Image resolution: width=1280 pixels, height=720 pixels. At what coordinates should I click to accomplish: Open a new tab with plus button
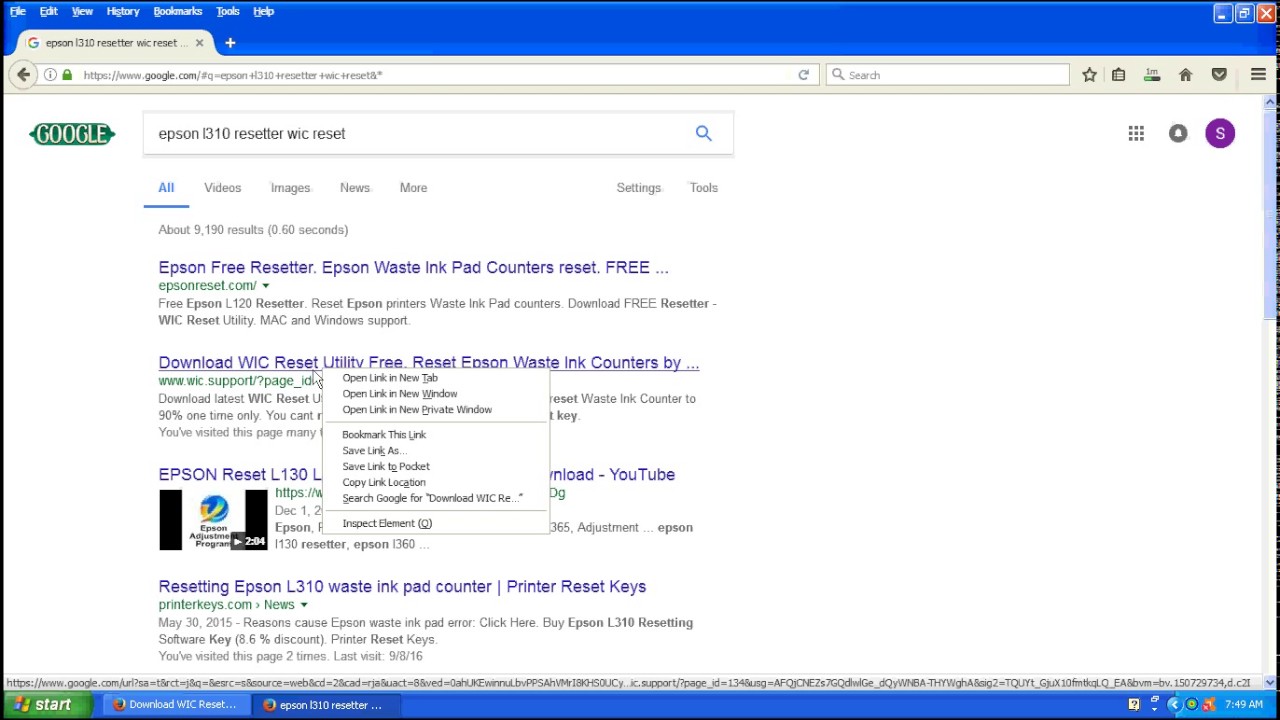230,43
